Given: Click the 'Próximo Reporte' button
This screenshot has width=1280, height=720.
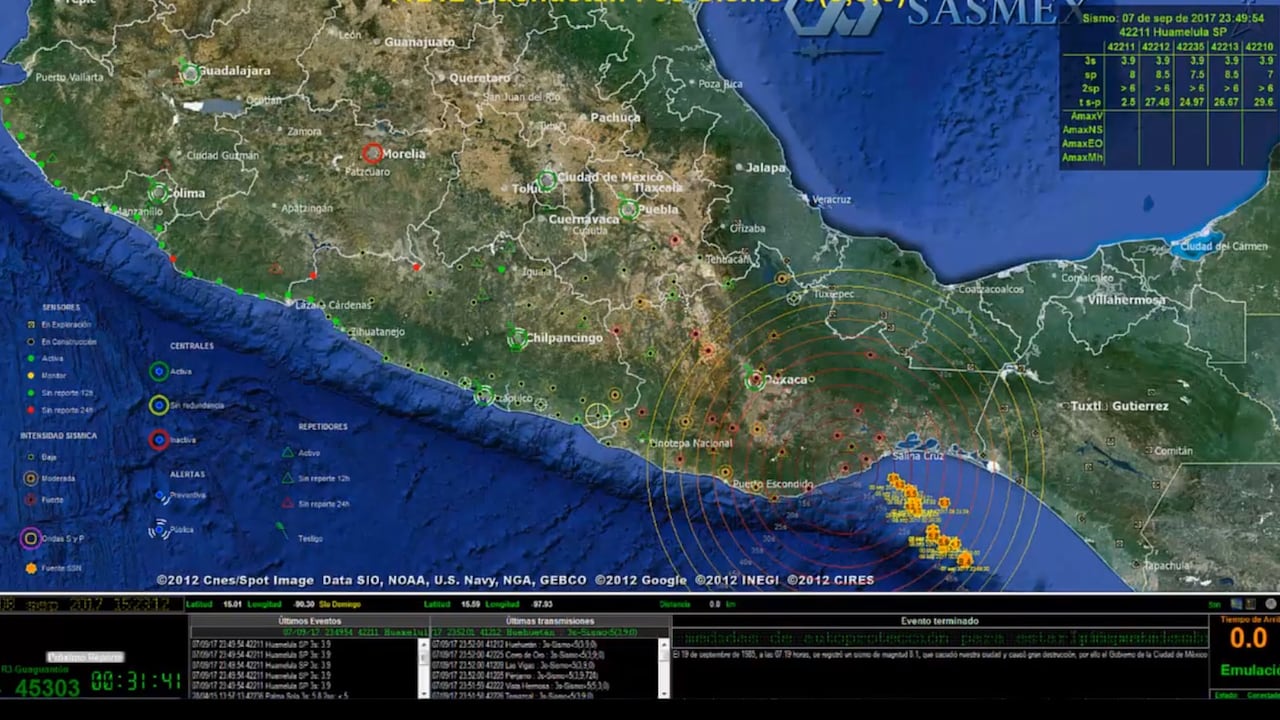Looking at the screenshot, I should 85,657.
